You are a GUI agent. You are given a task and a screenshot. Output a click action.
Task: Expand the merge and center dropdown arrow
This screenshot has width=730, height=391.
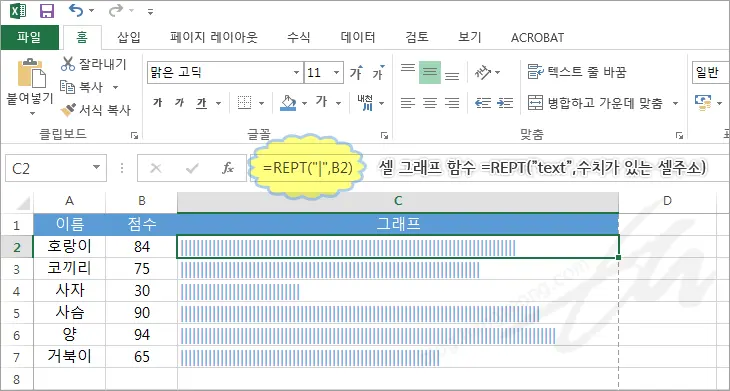point(675,103)
